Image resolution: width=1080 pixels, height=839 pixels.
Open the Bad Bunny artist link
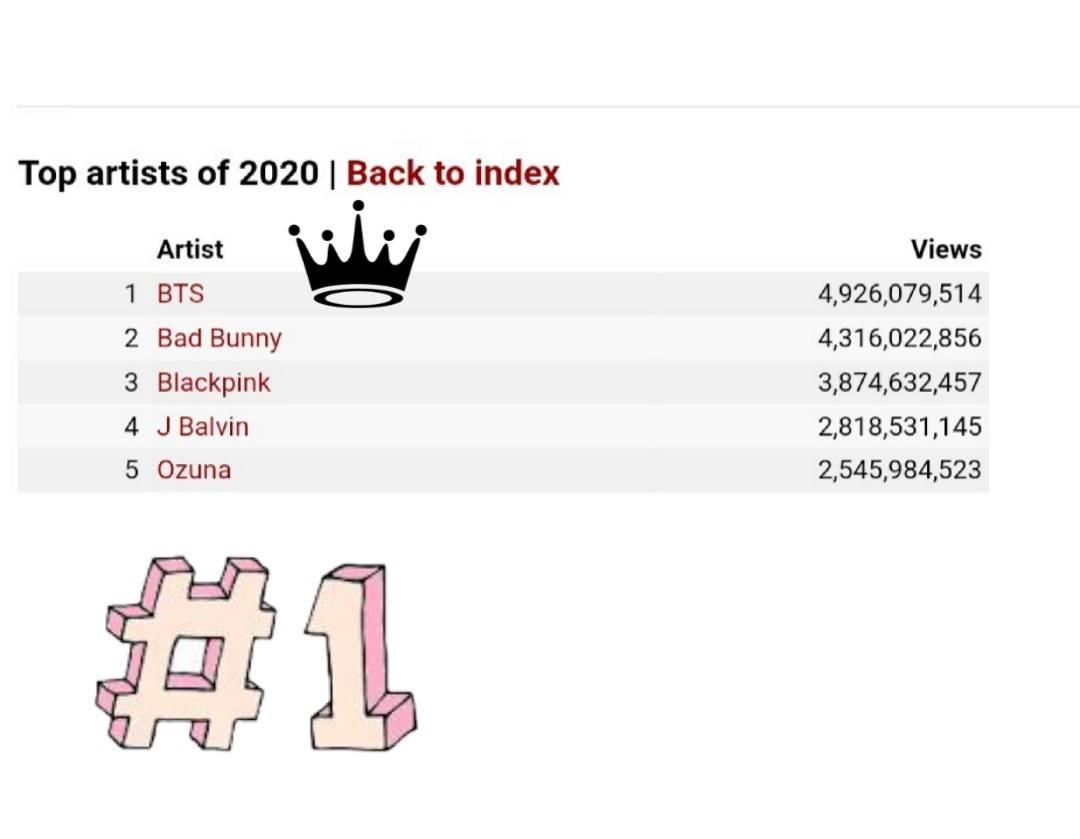tap(219, 338)
